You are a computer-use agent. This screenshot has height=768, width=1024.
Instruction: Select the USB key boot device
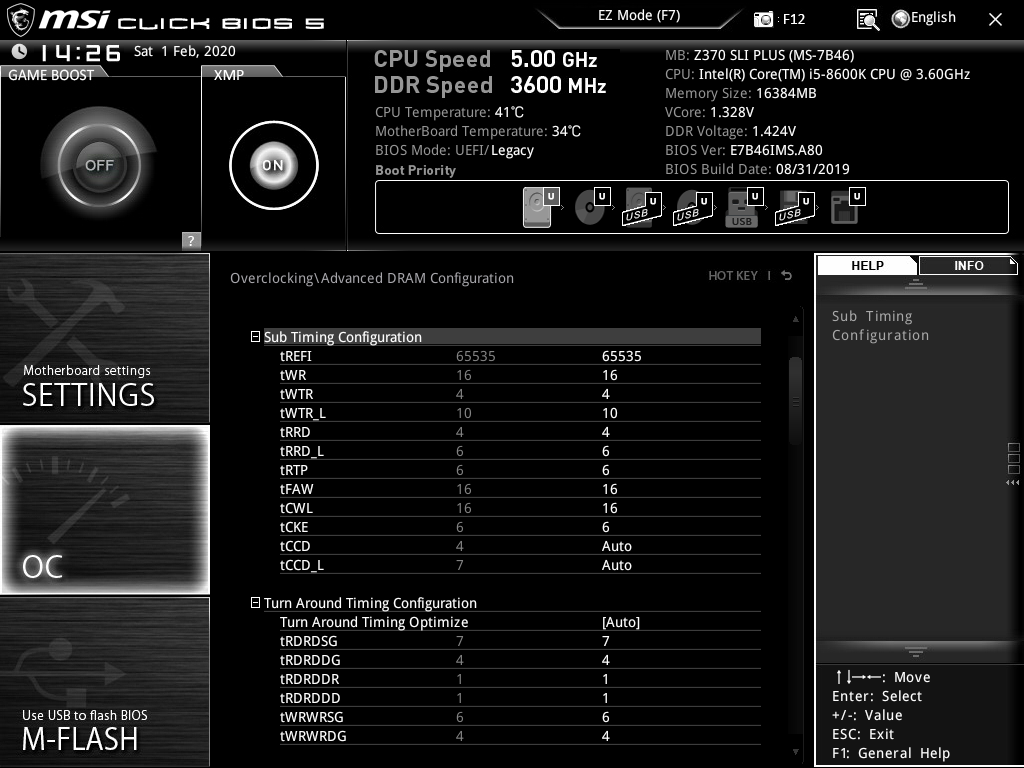coord(744,208)
